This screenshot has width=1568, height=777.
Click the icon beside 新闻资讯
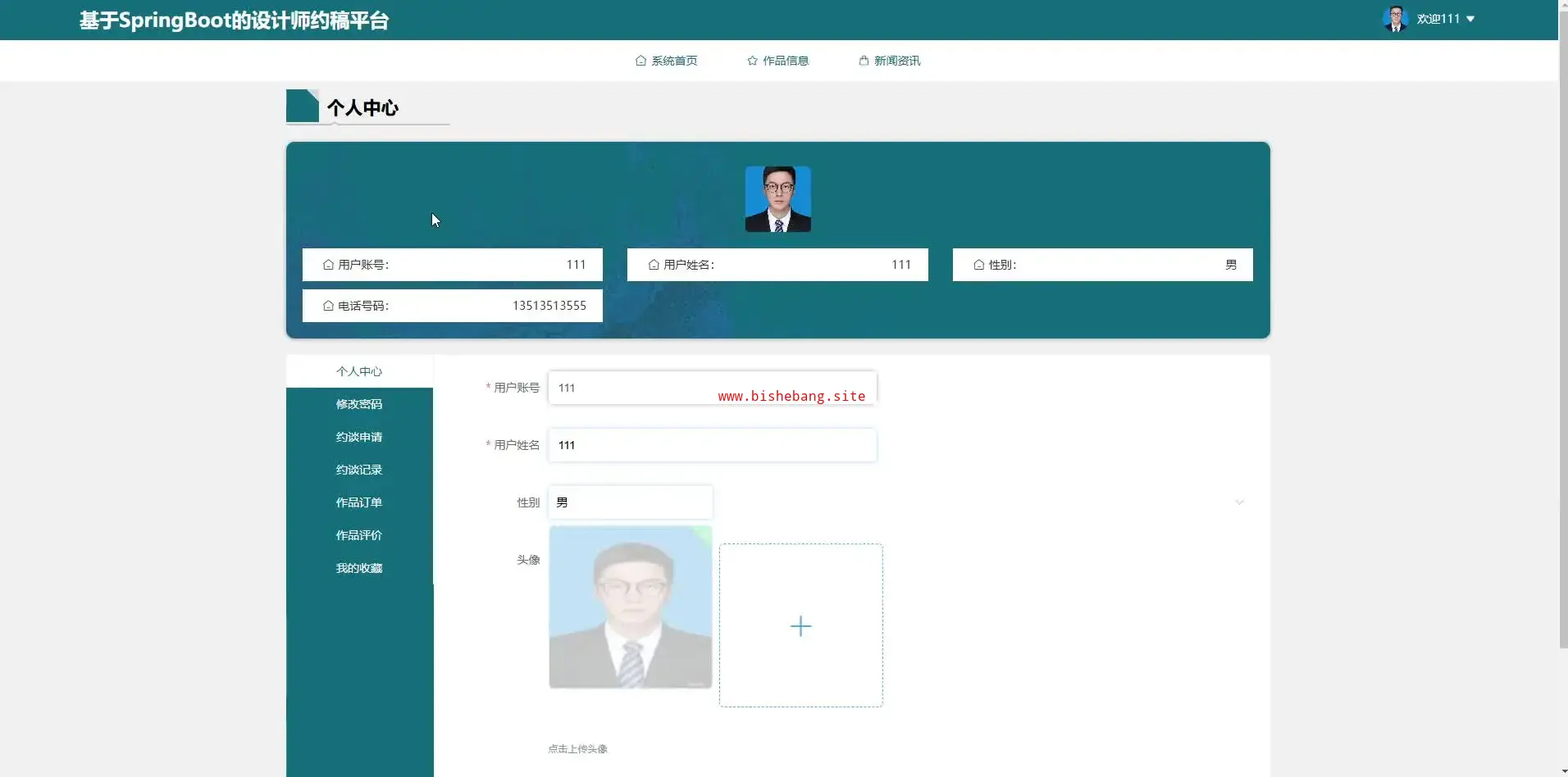(x=864, y=61)
